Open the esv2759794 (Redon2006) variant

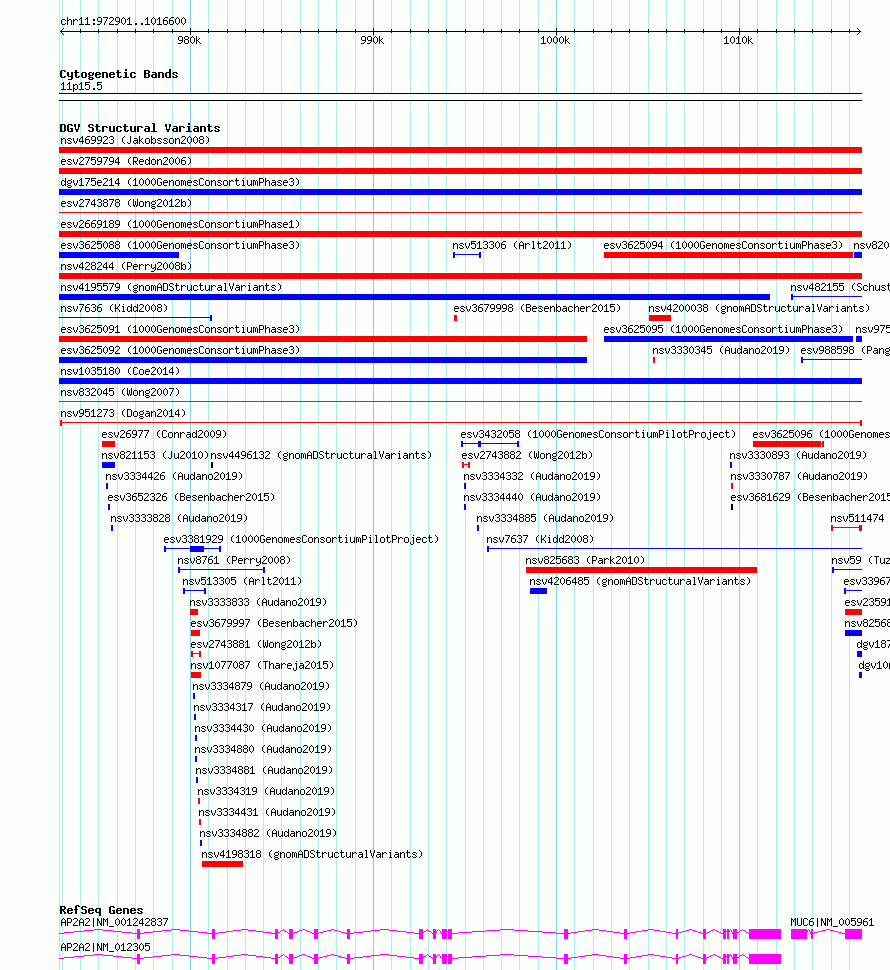point(126,161)
